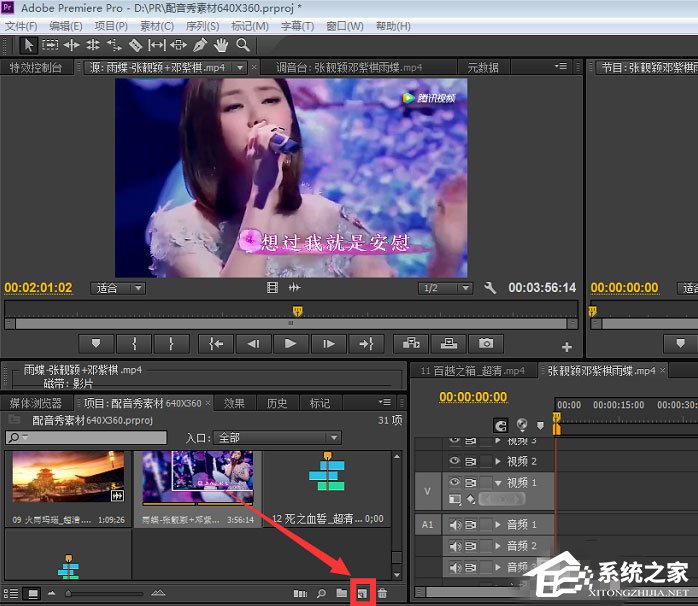Create a new bin with the folder icon
Image resolution: width=698 pixels, height=606 pixels.
342,594
